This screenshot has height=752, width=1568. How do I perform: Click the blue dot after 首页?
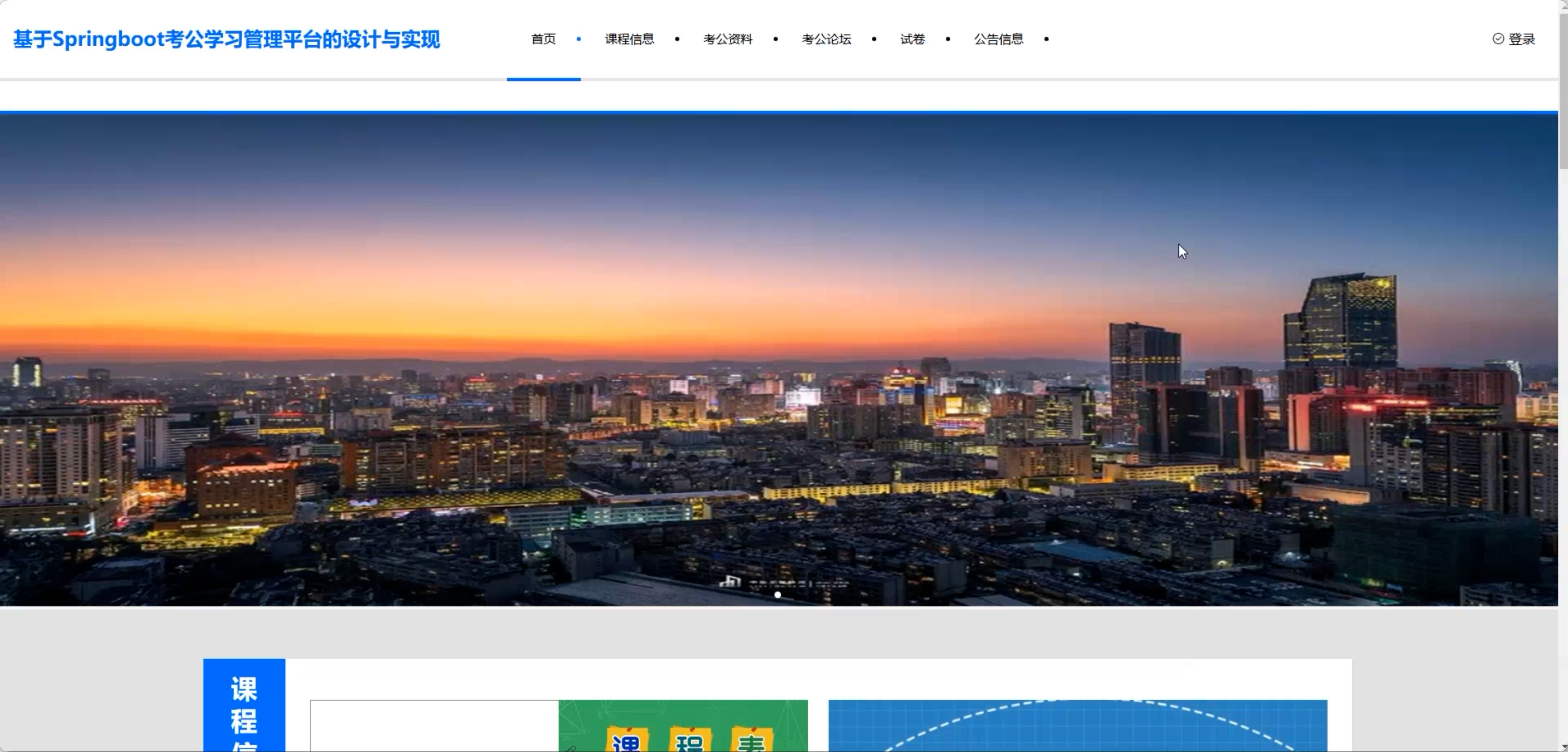click(578, 39)
